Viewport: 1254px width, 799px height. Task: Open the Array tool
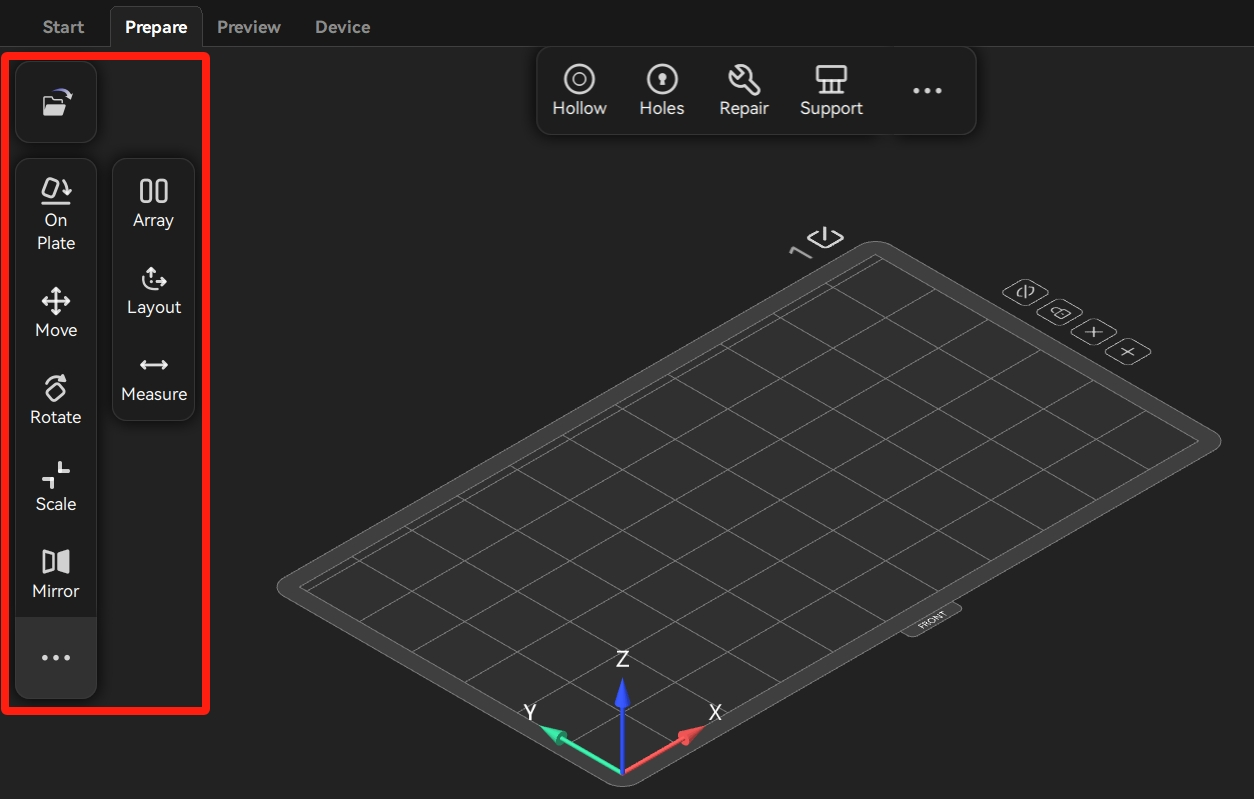click(x=153, y=203)
